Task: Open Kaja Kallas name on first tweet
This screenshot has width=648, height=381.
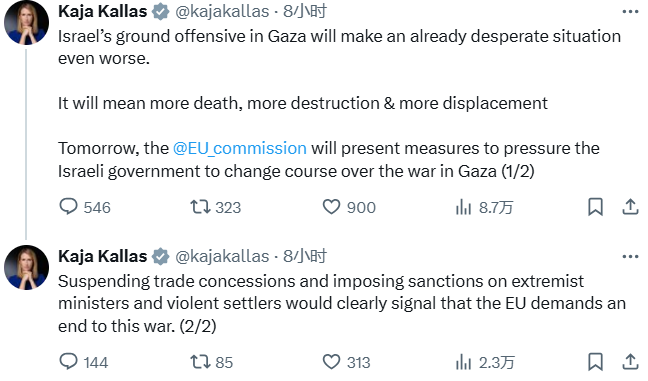Action: tap(102, 12)
